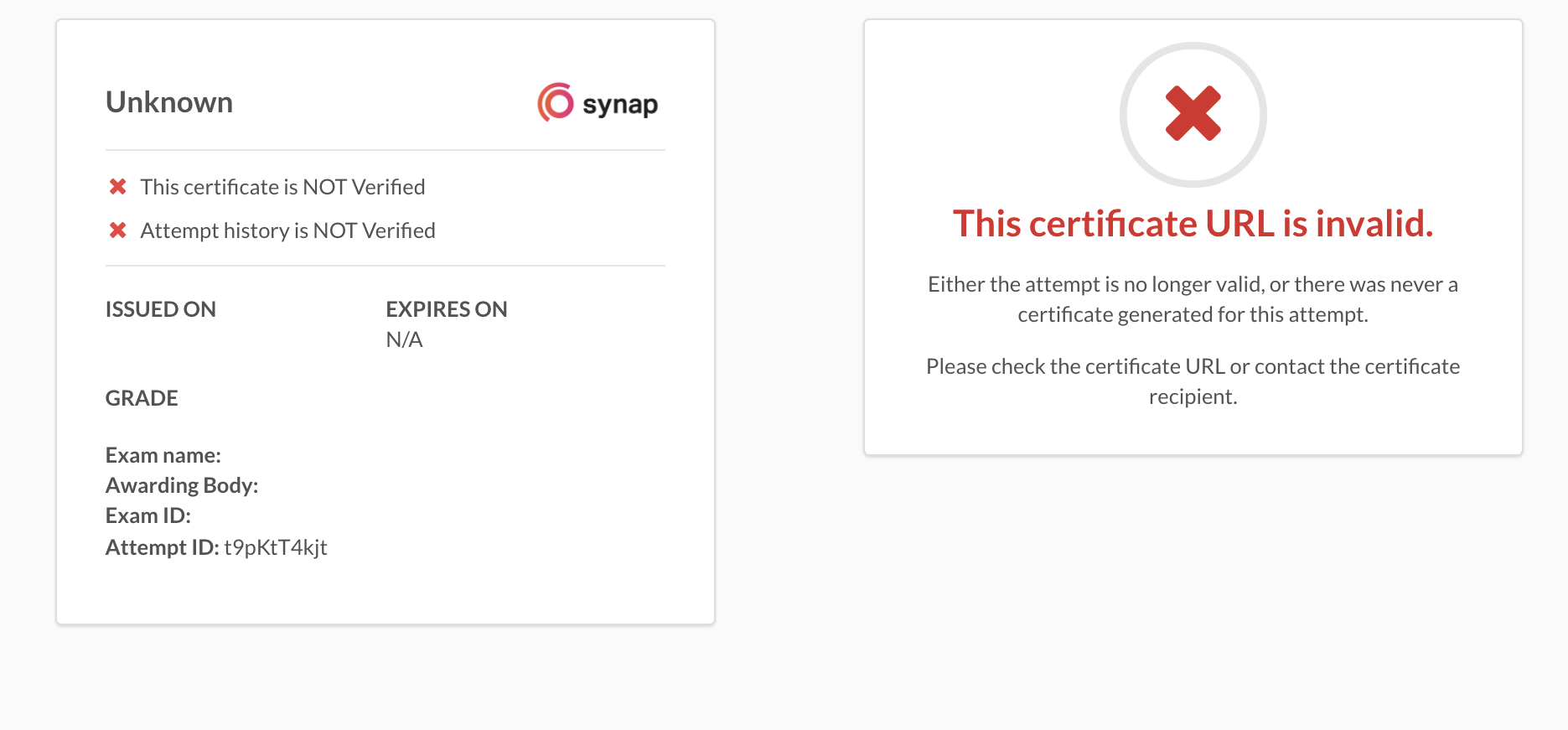Click red X beside Attempt history NOT Verified
Image resolution: width=1568 pixels, height=730 pixels.
tap(118, 230)
